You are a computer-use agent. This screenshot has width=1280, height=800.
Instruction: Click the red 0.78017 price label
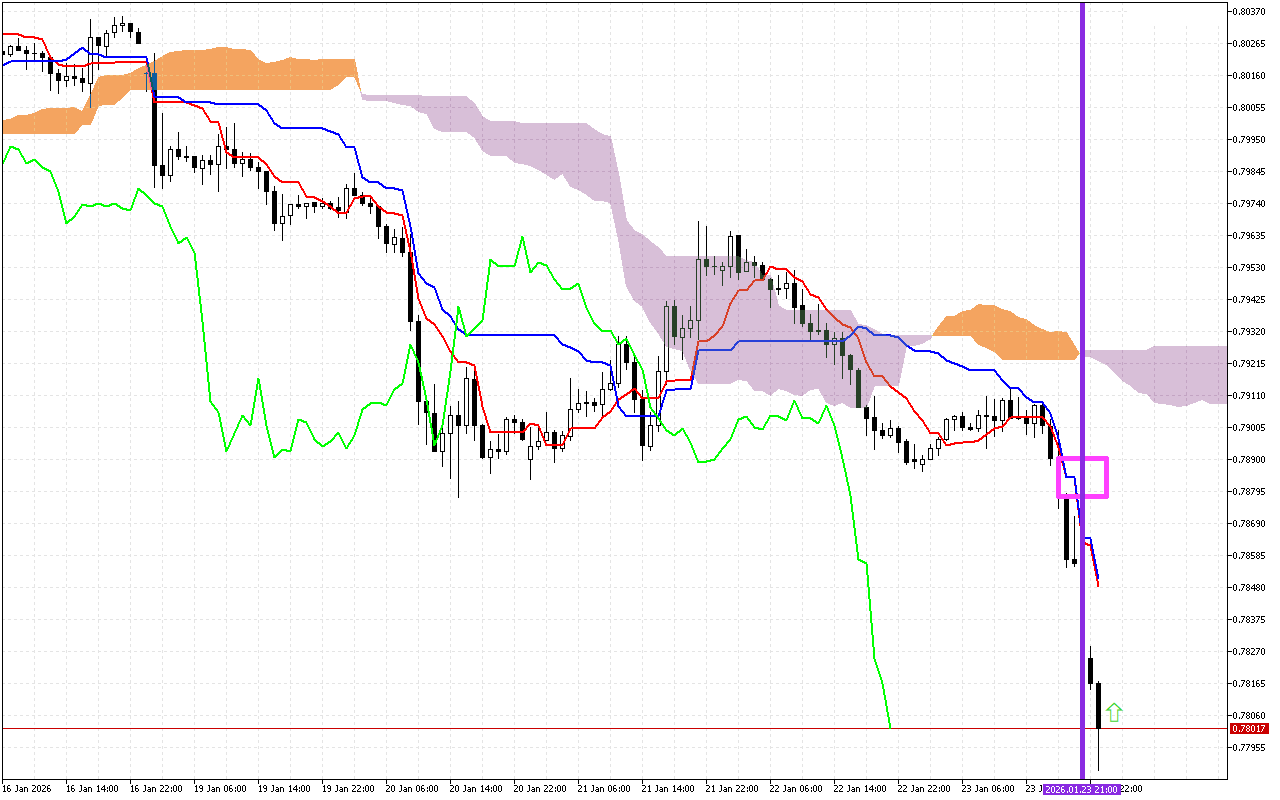1247,729
